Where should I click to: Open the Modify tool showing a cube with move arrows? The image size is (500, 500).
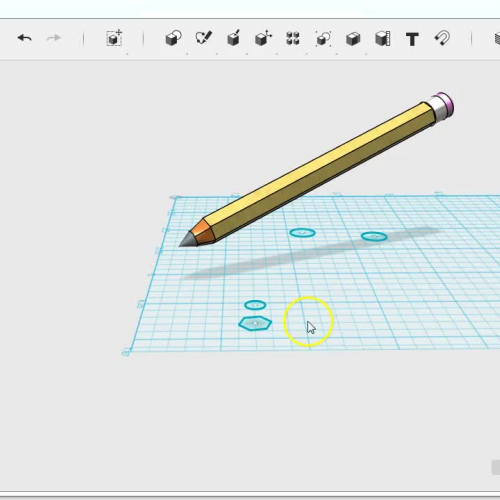[x=263, y=38]
